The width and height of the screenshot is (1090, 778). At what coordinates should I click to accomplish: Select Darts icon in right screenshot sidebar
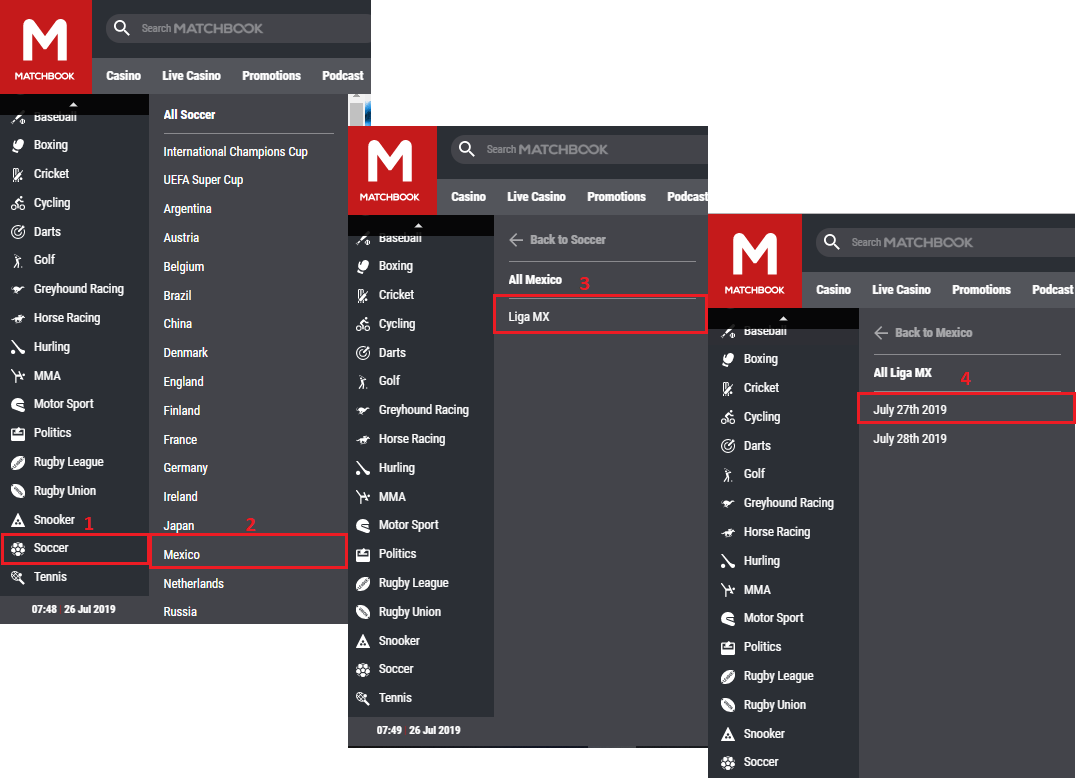(728, 446)
